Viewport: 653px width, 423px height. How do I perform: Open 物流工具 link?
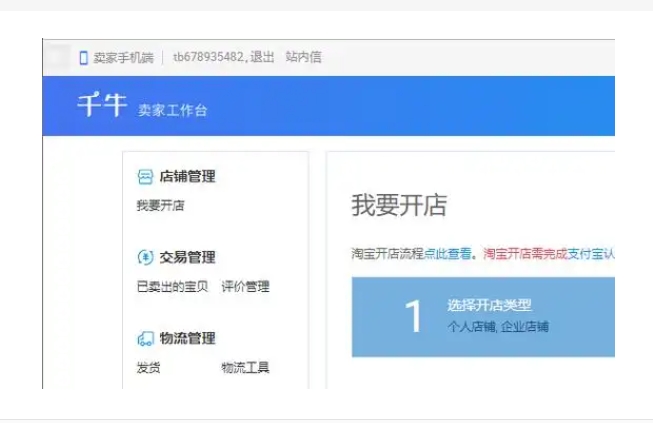pos(245,368)
